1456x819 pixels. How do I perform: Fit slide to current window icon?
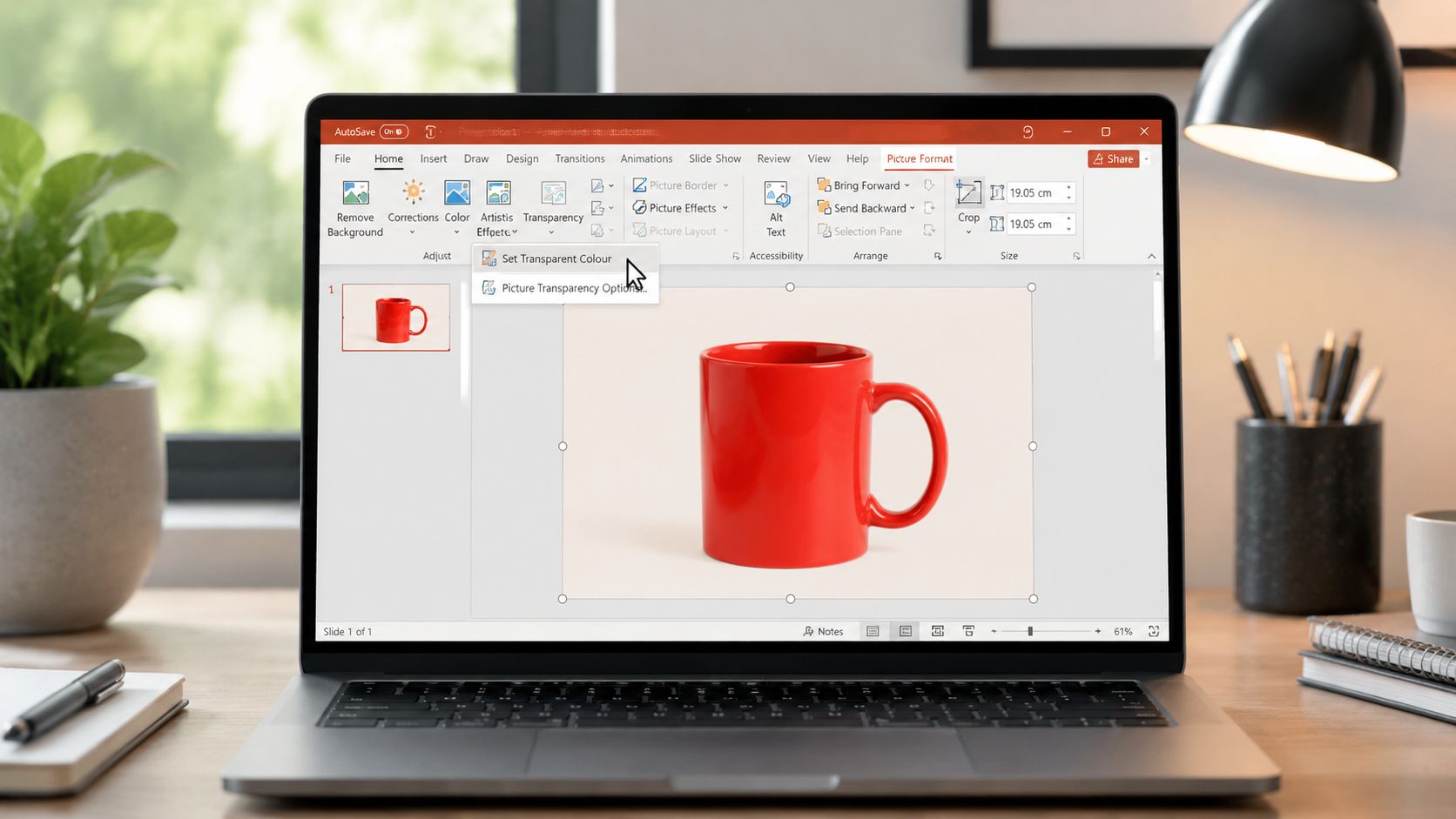[1154, 631]
